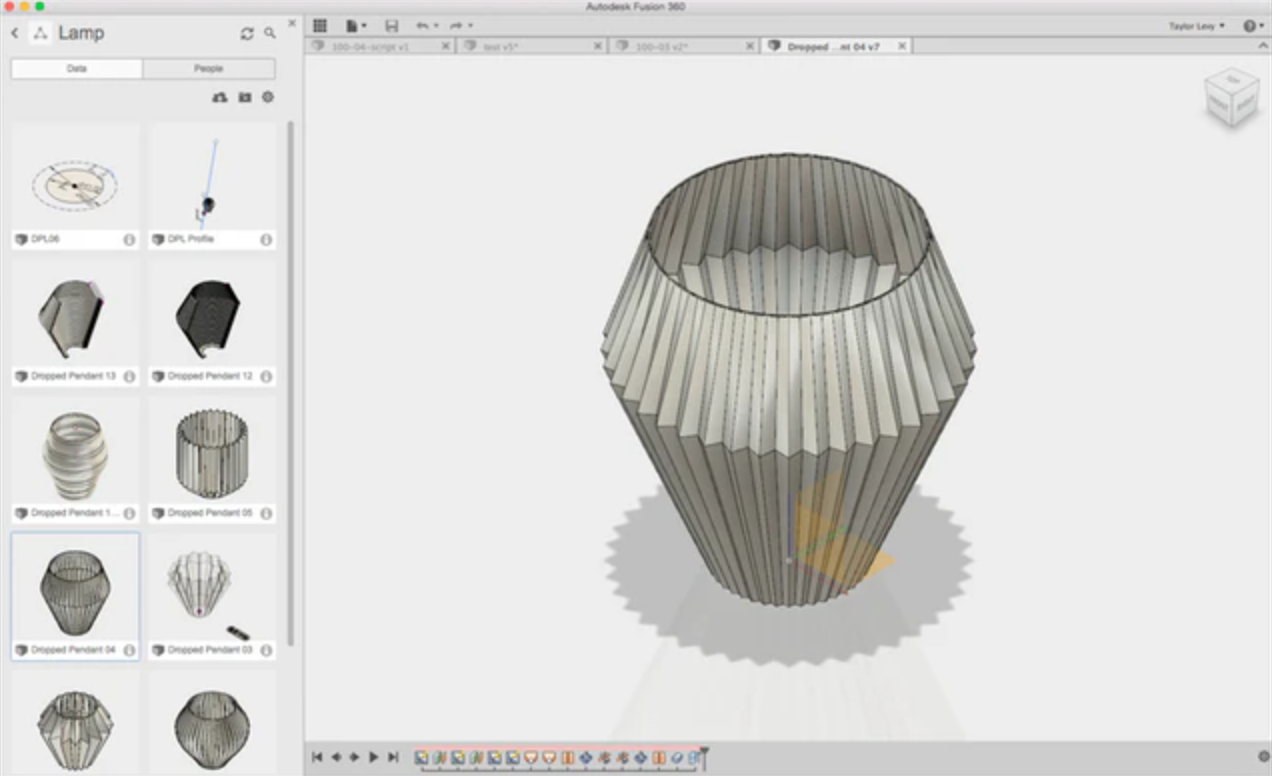Click the Redo arrow icon
The height and width of the screenshot is (776, 1272).
(x=457, y=26)
